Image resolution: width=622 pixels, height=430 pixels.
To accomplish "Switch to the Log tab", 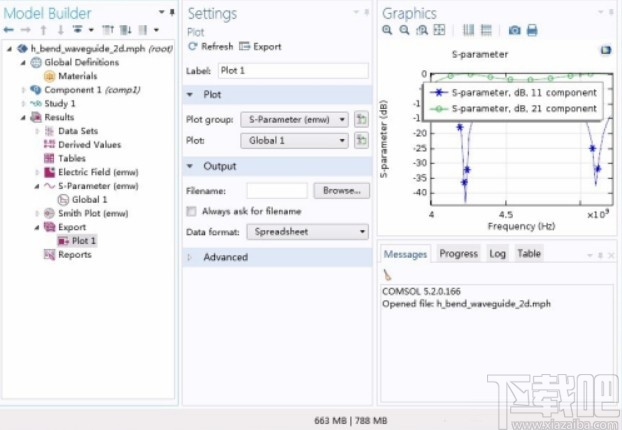I will pos(497,253).
